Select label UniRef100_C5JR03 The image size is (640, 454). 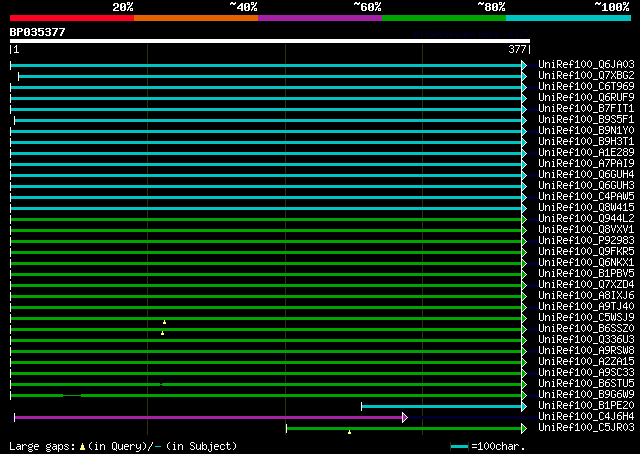(586, 428)
